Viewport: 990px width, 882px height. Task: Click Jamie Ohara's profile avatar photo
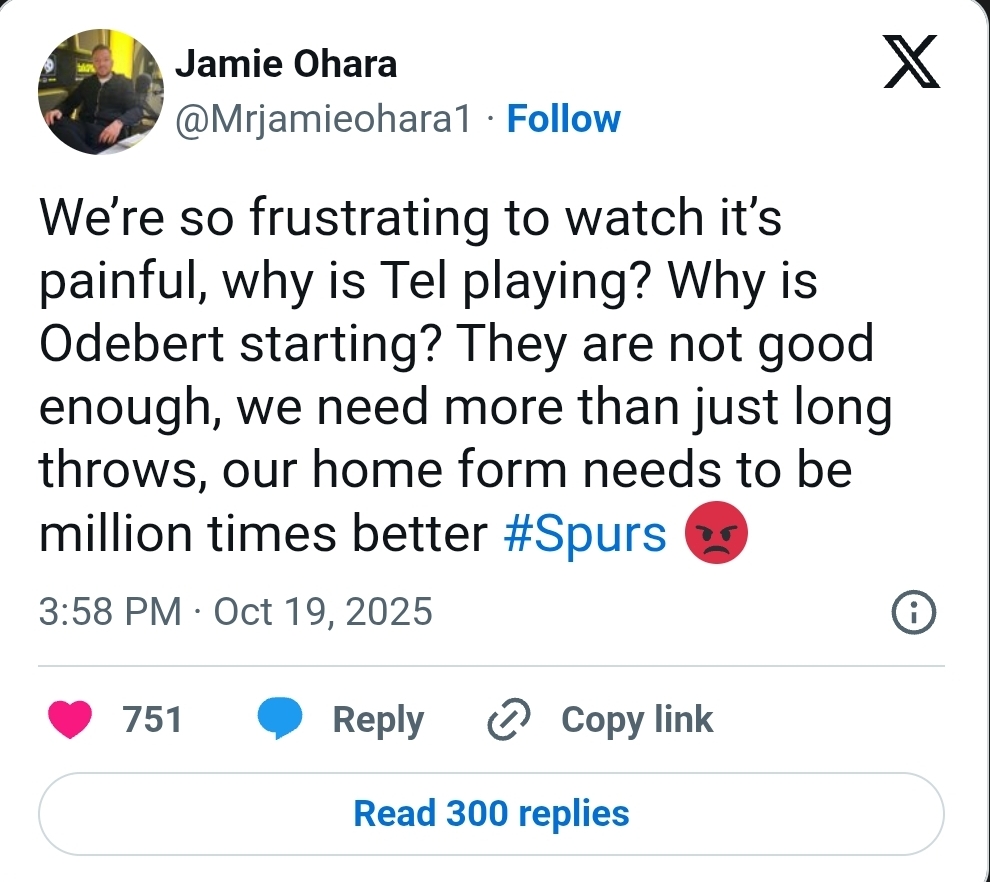click(x=100, y=91)
